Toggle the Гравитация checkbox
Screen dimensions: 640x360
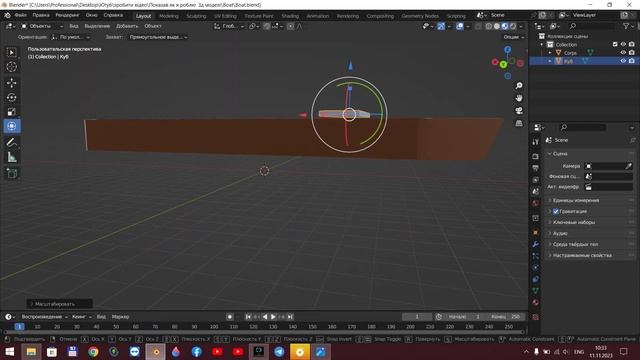pos(556,211)
